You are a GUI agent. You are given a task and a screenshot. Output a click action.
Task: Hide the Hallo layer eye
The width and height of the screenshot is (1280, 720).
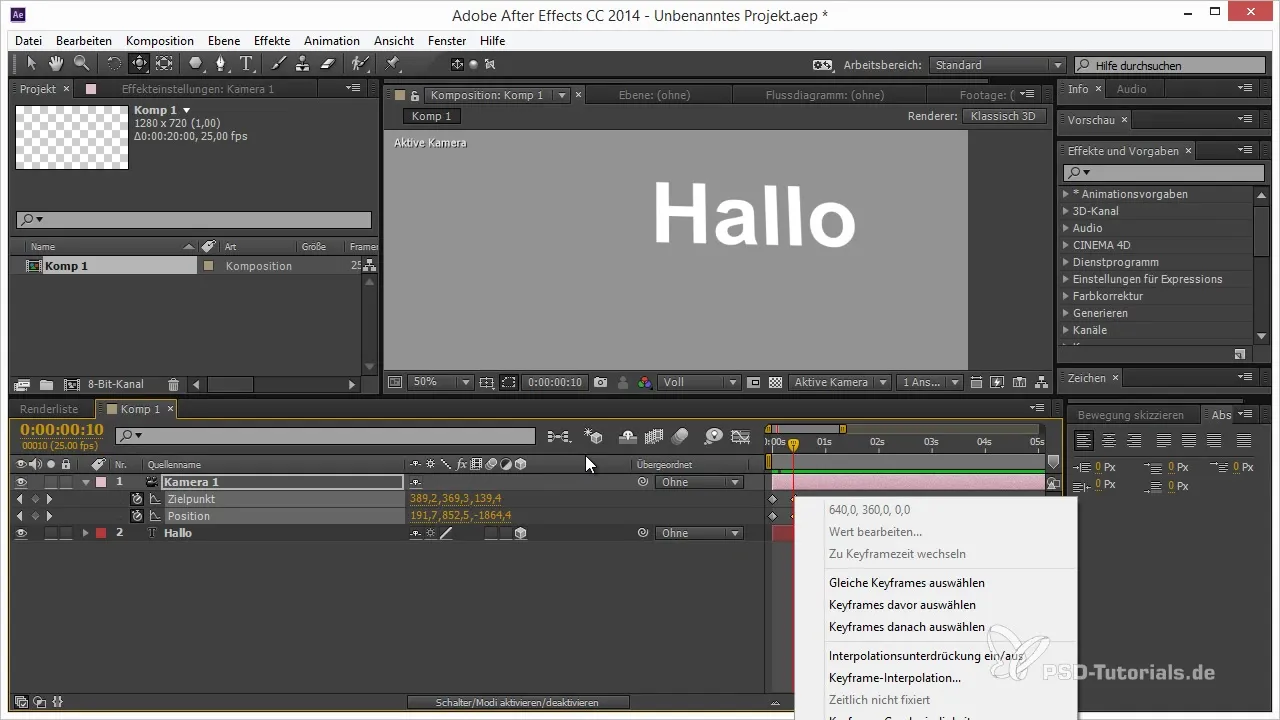21,533
